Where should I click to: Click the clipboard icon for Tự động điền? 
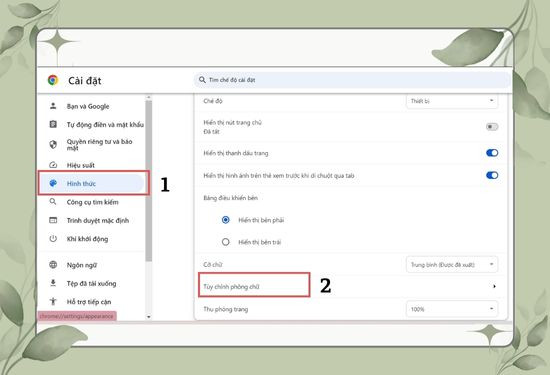tap(53, 124)
